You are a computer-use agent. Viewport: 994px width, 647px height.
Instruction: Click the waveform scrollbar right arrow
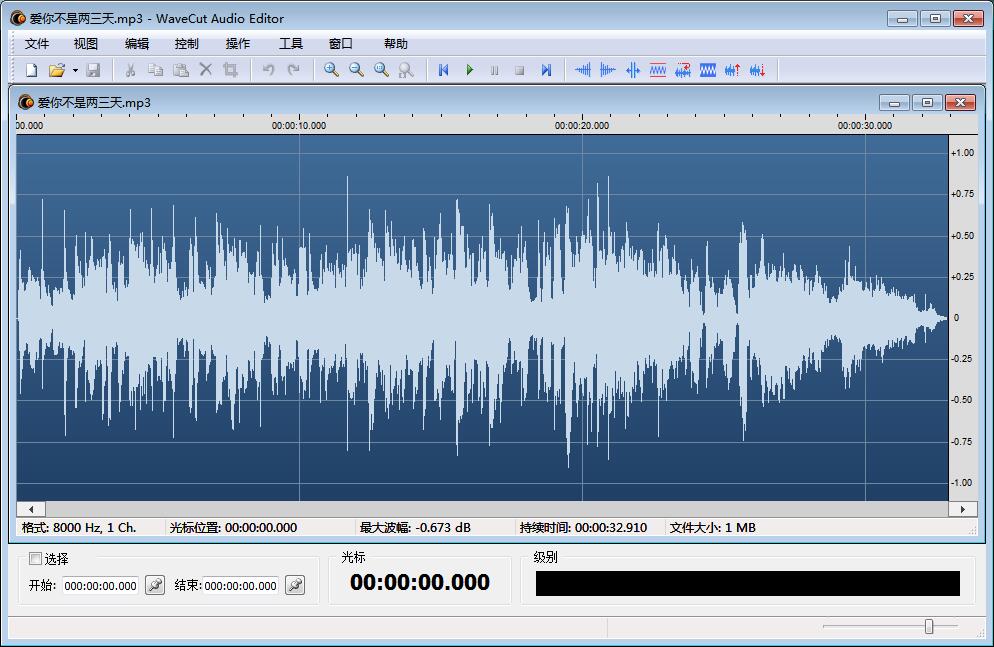(x=963, y=509)
